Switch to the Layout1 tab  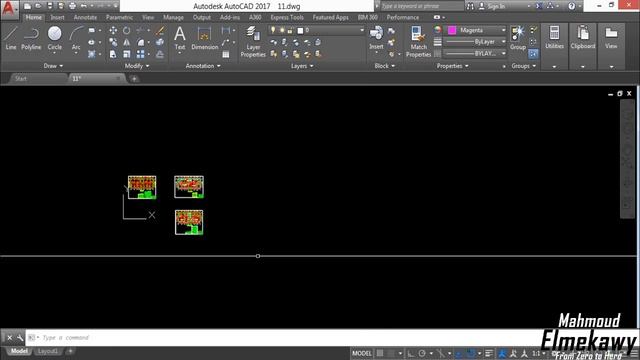coord(48,351)
